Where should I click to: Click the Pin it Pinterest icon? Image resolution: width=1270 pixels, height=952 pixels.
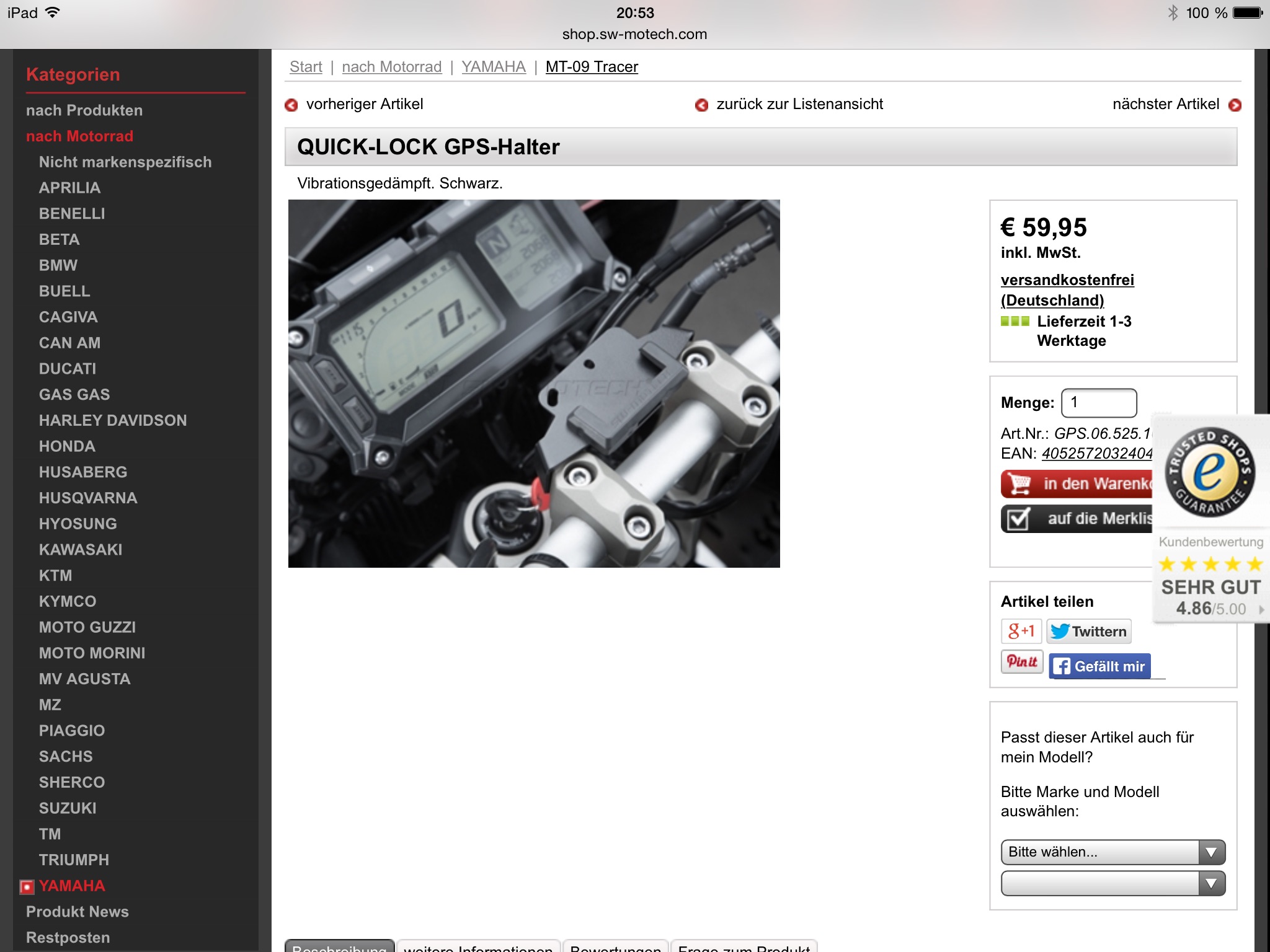pos(1021,661)
